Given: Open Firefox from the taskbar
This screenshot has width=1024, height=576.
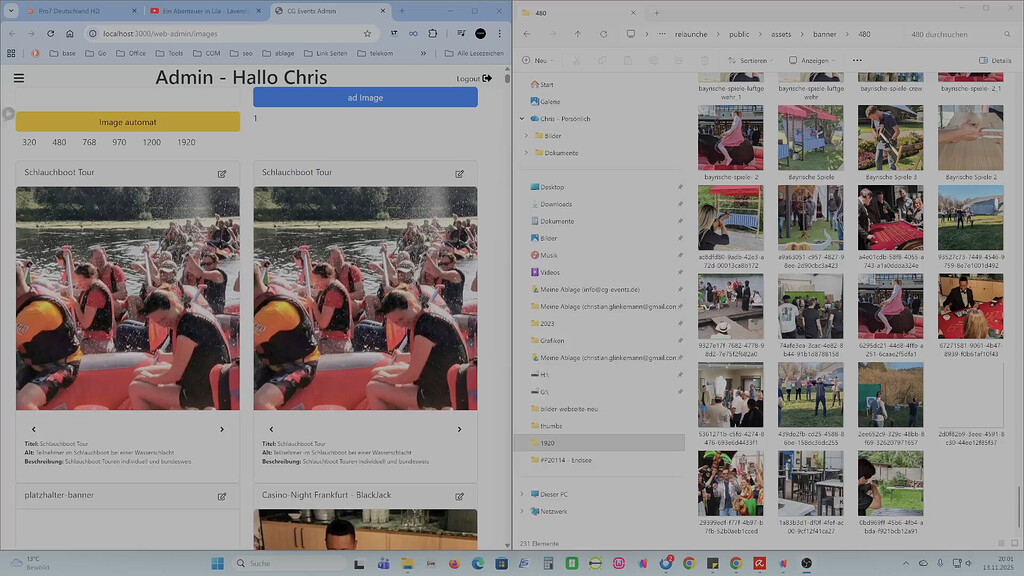Looking at the screenshot, I should (454, 563).
